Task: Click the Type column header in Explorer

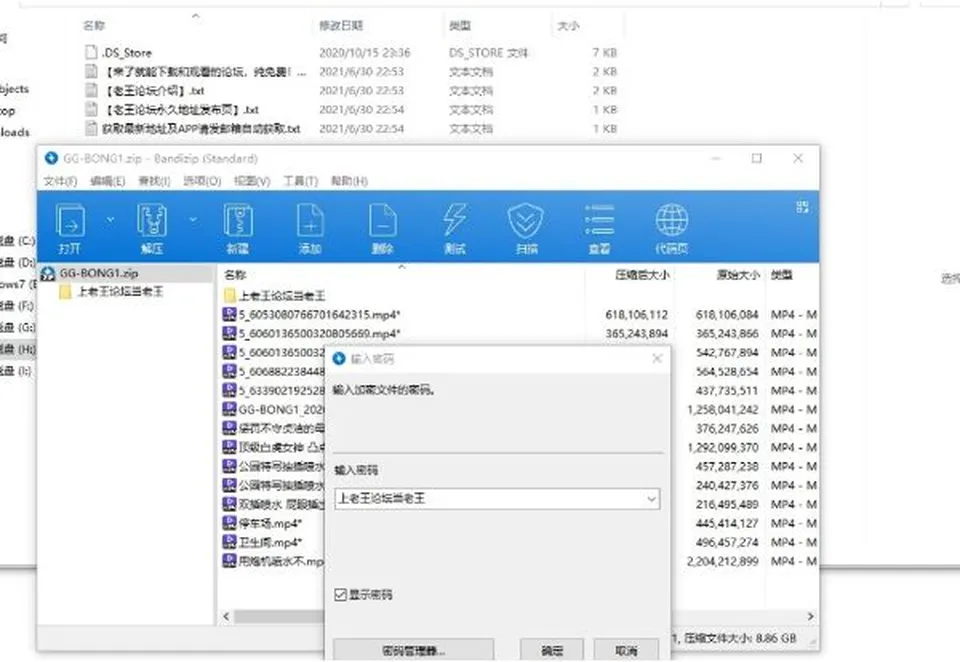Action: [460, 26]
